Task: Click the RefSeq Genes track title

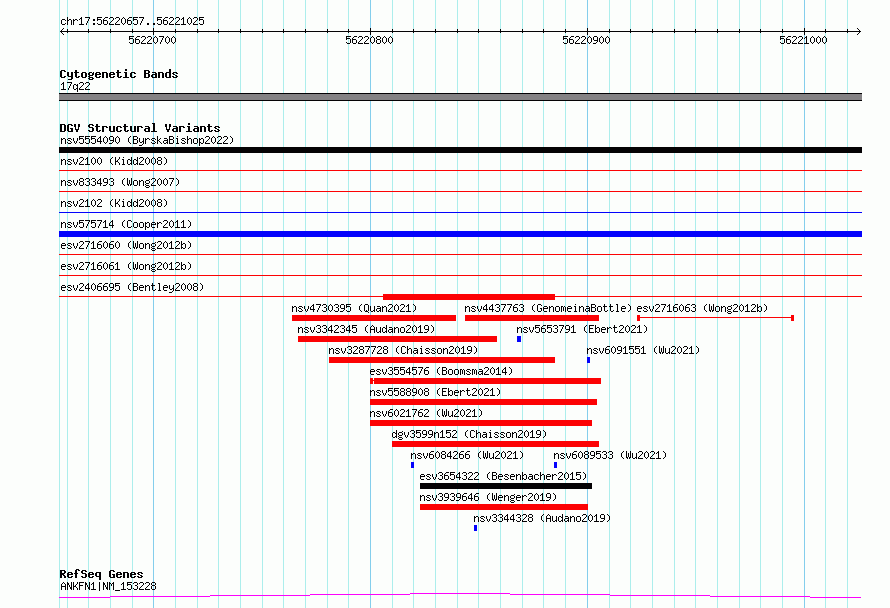Action: (101, 574)
